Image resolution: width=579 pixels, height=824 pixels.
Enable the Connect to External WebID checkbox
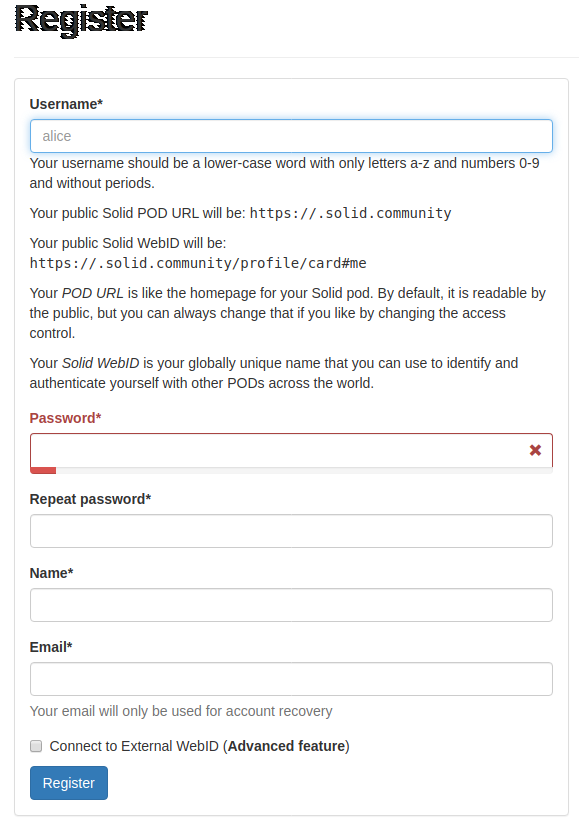(x=36, y=746)
